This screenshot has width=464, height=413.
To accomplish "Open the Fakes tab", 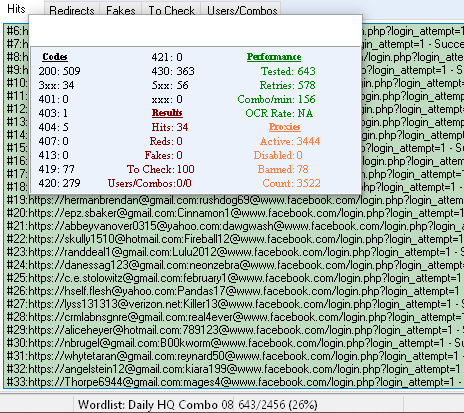I will (x=121, y=11).
